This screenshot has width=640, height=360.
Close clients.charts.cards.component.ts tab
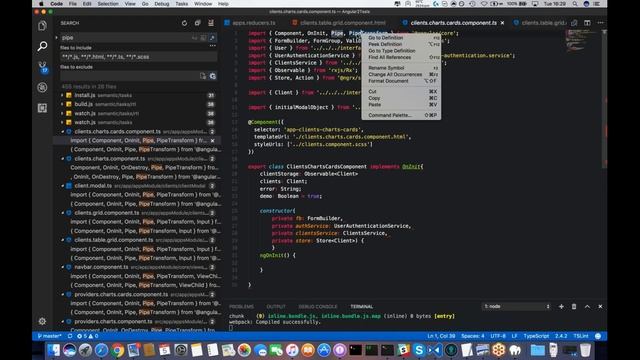tap(502, 23)
